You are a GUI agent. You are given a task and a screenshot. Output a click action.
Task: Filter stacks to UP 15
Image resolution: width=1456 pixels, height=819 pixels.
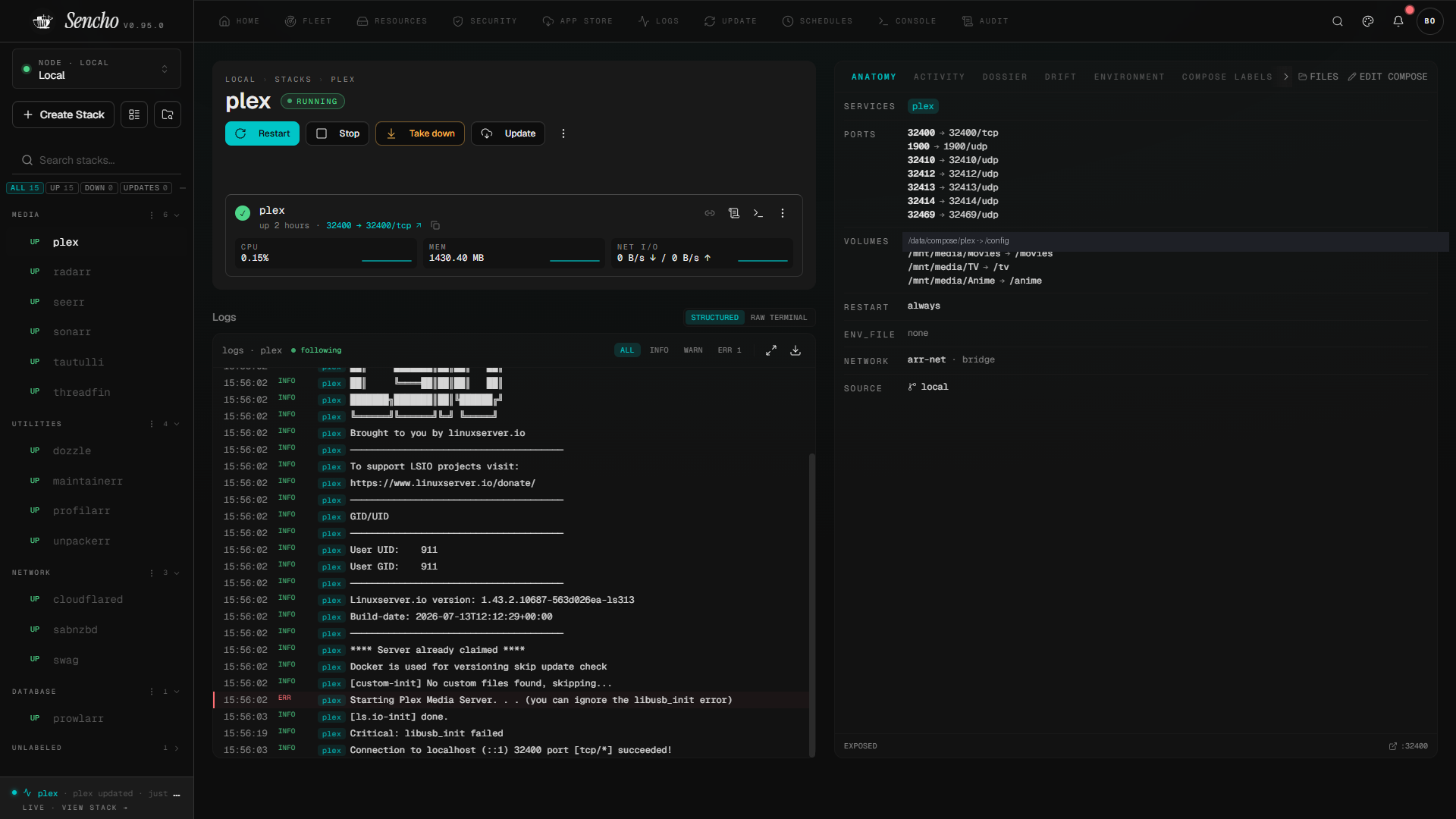62,188
